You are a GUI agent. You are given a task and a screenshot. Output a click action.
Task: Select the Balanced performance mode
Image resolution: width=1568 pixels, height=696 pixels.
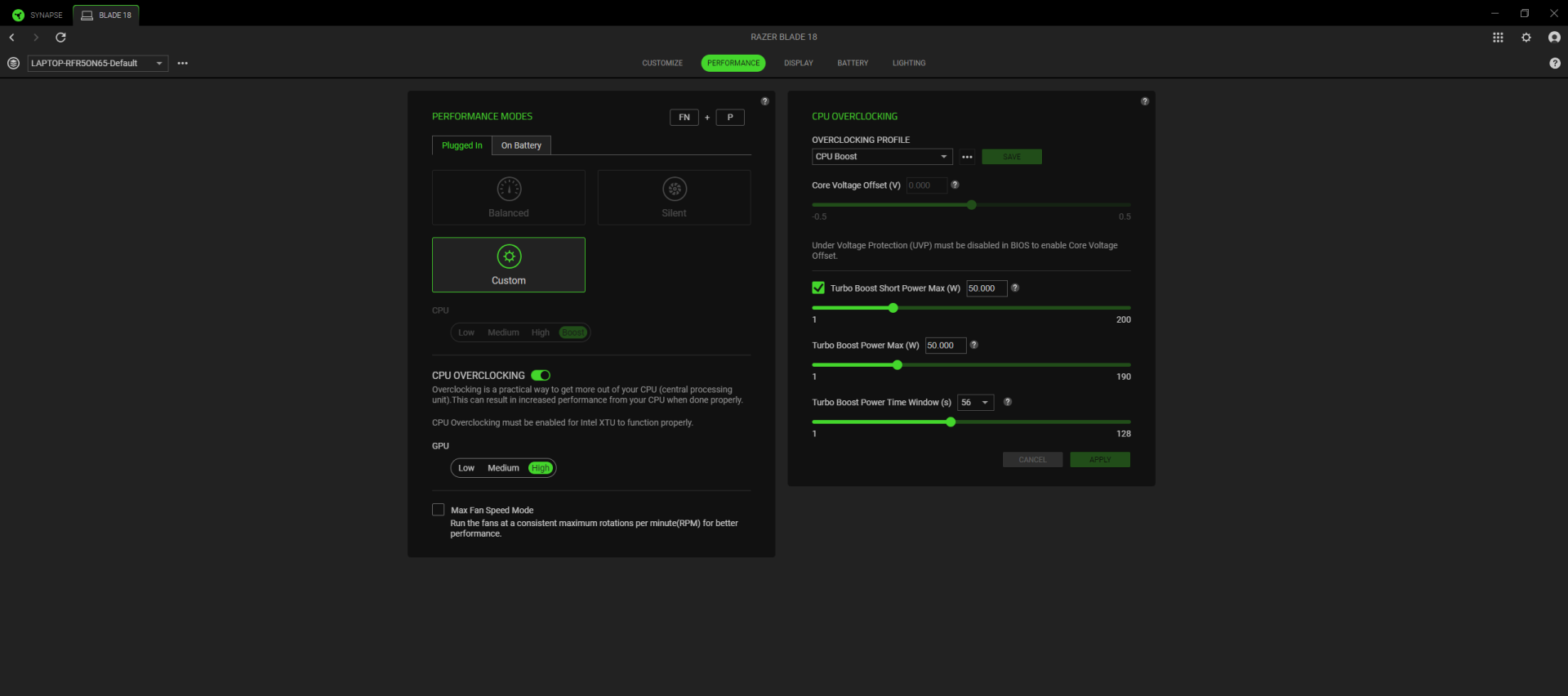coord(509,198)
